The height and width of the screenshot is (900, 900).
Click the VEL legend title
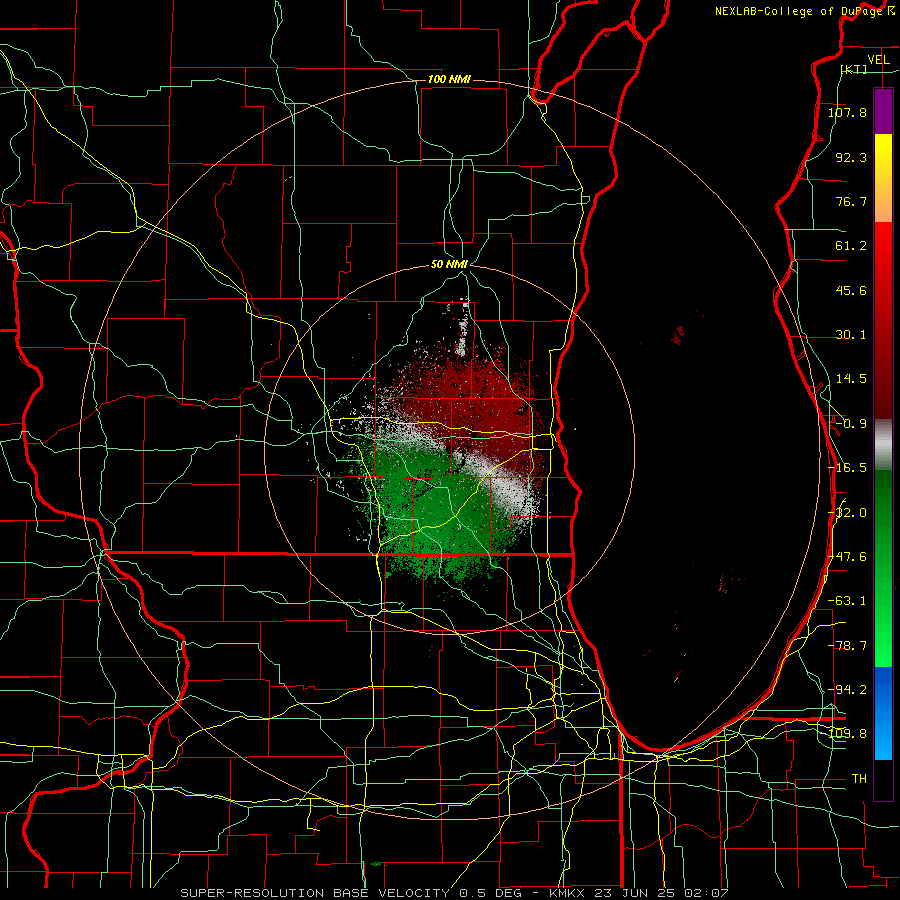tap(878, 60)
